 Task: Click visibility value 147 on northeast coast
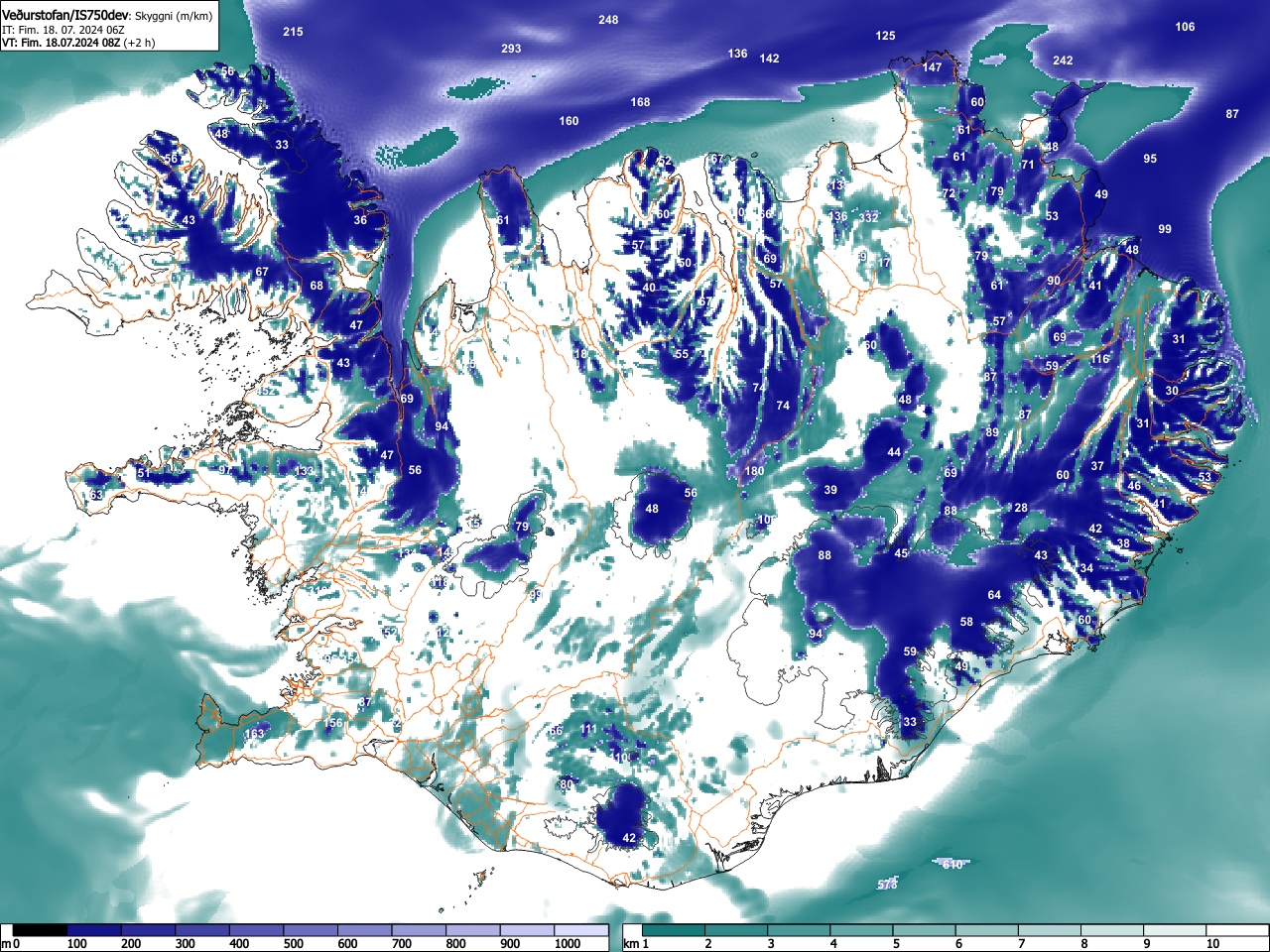932,67
